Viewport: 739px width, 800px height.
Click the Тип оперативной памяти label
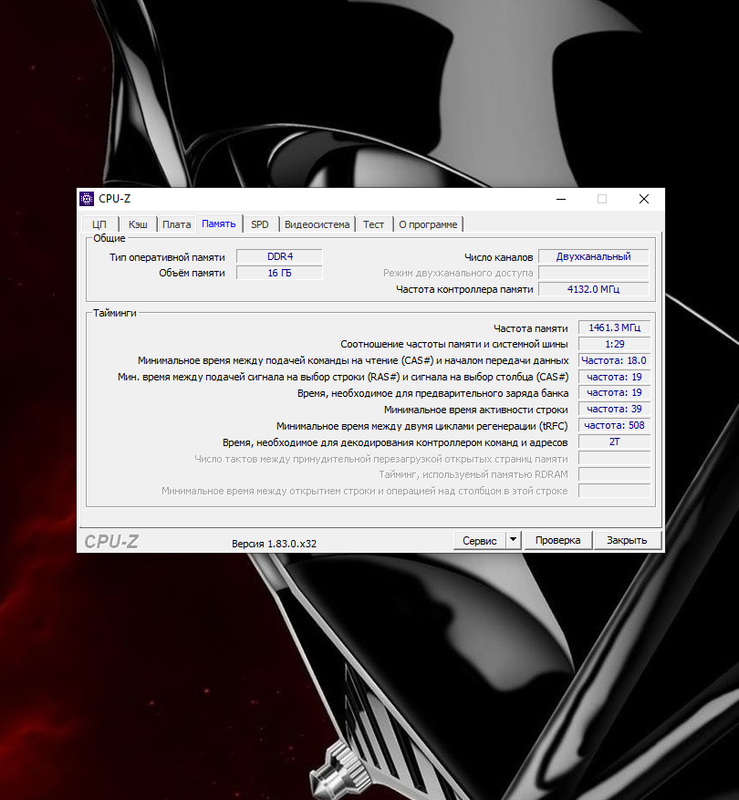tap(167, 257)
